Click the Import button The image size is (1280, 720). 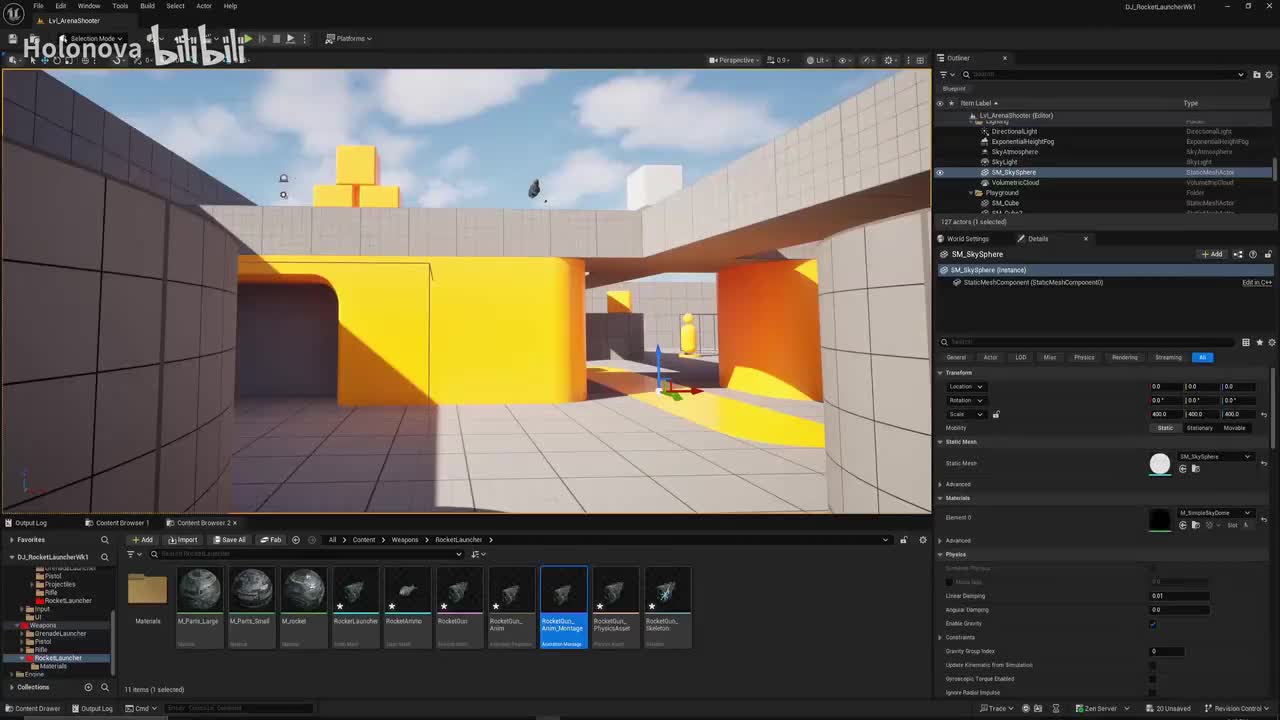[x=182, y=540]
